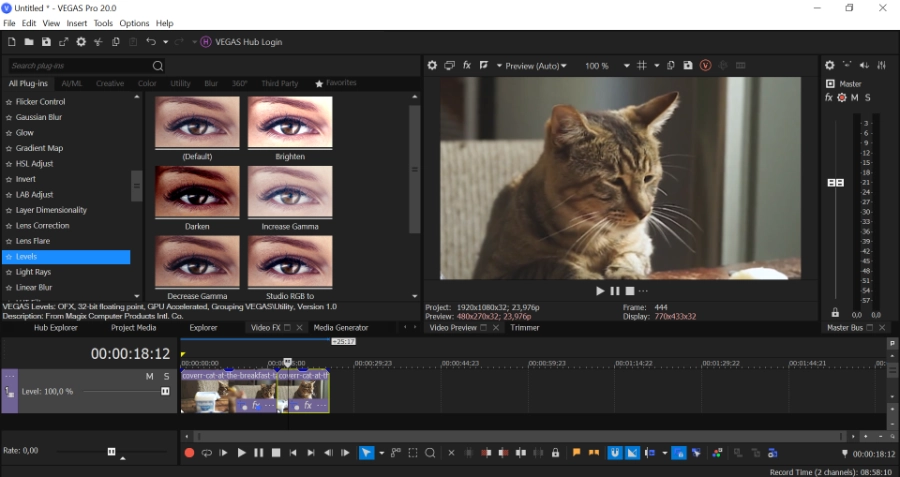900x477 pixels.
Task: Create a new project with the New icon
Action: (x=11, y=42)
